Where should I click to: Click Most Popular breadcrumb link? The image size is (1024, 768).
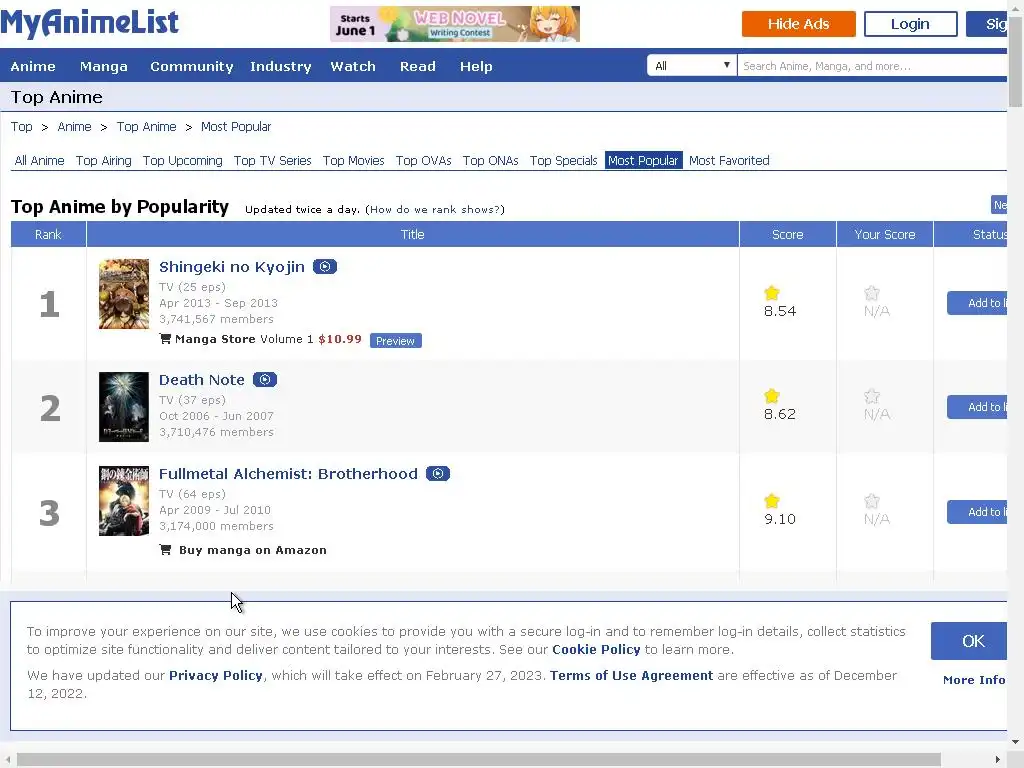[x=236, y=127]
